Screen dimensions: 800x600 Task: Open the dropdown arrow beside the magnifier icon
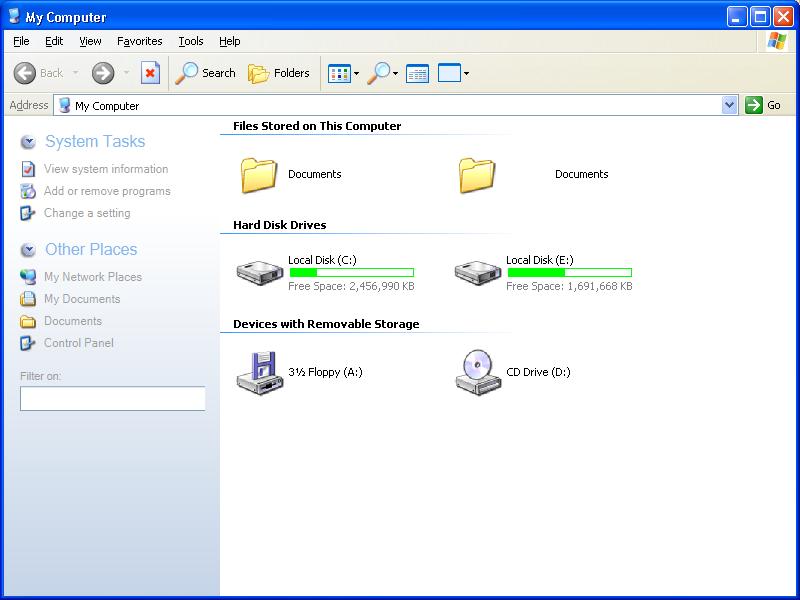pos(396,74)
